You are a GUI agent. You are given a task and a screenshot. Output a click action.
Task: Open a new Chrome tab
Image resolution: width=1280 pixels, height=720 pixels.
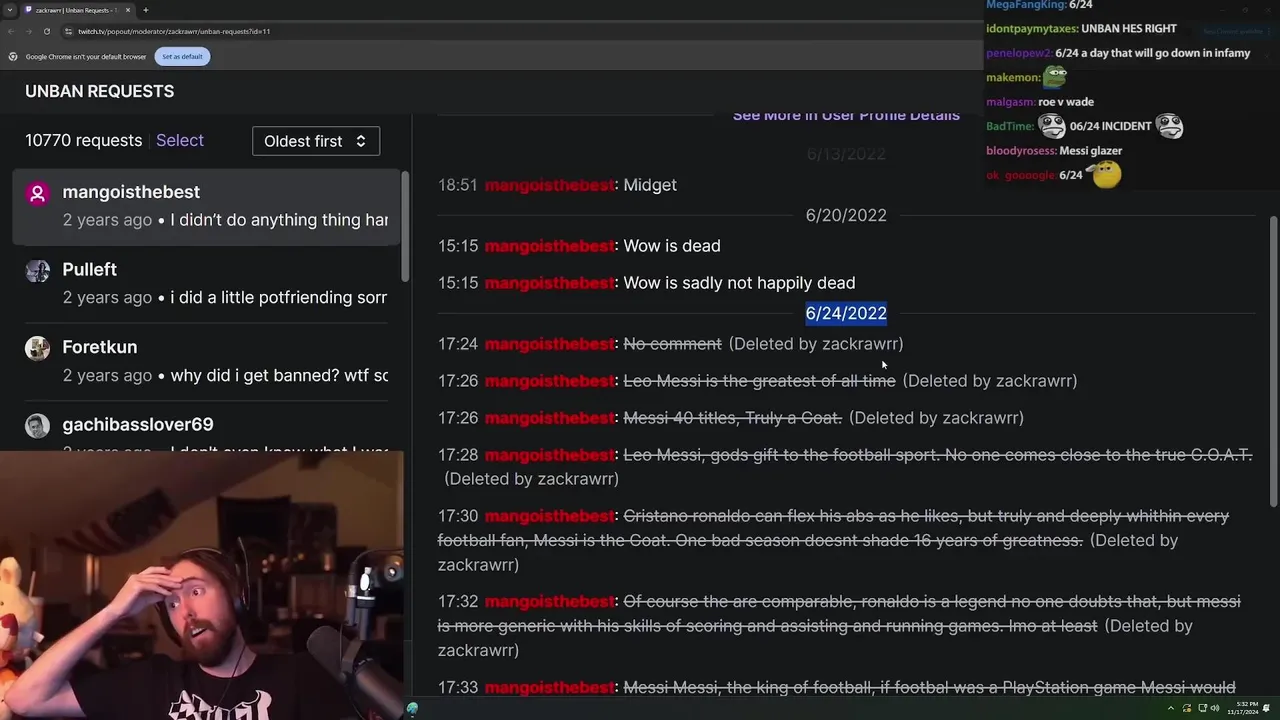tap(145, 10)
